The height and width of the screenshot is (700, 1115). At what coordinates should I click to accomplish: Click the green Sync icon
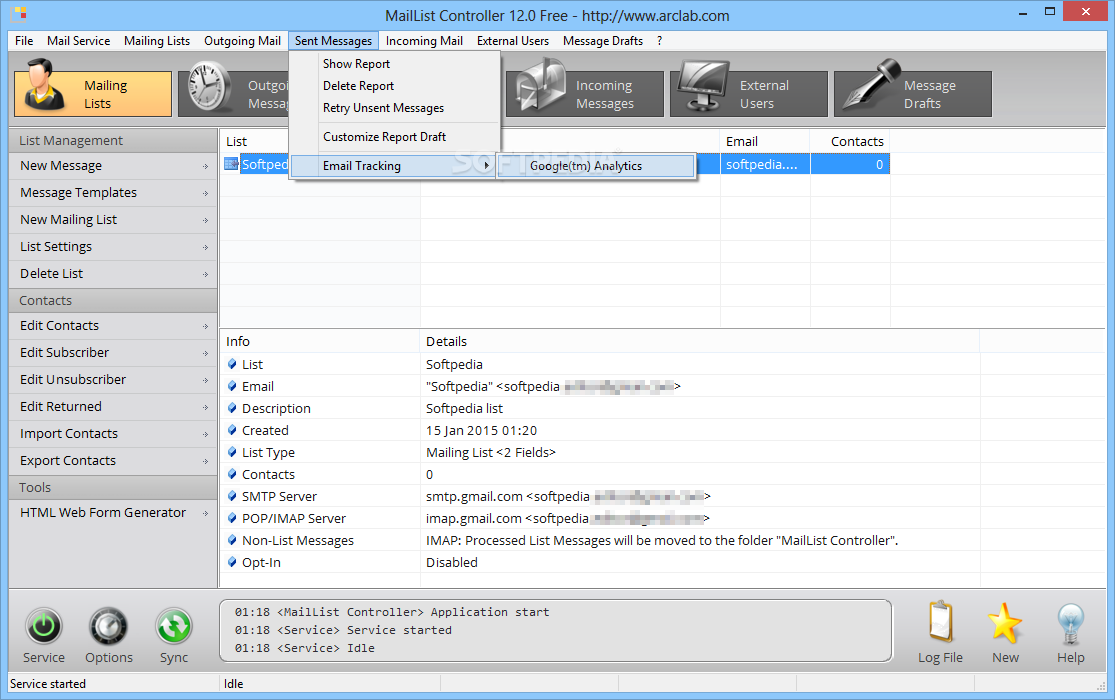(174, 626)
